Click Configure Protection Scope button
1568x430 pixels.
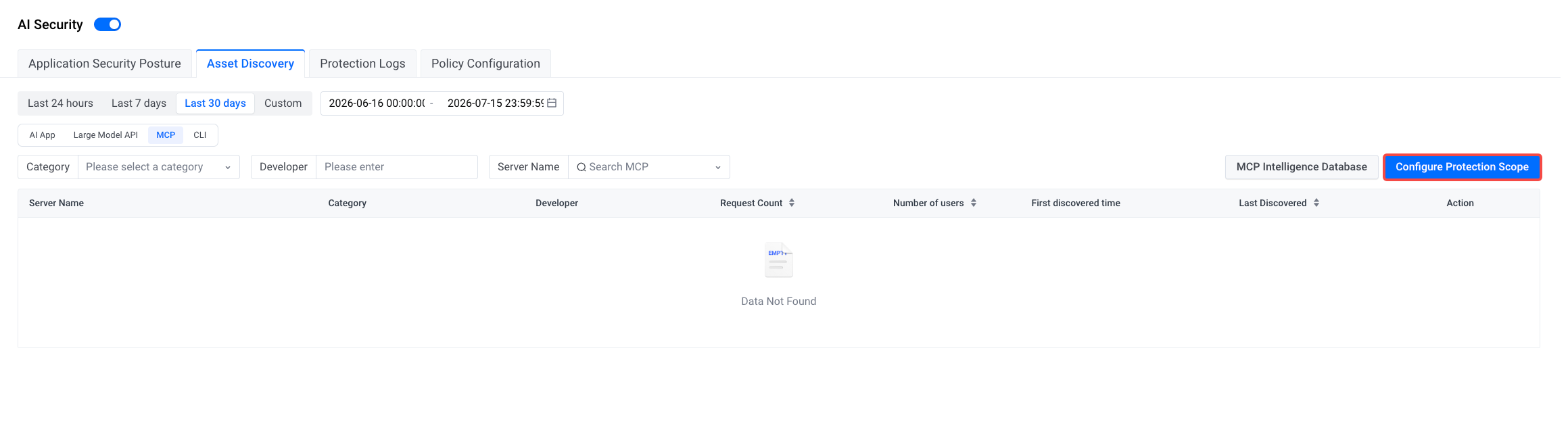point(1462,167)
